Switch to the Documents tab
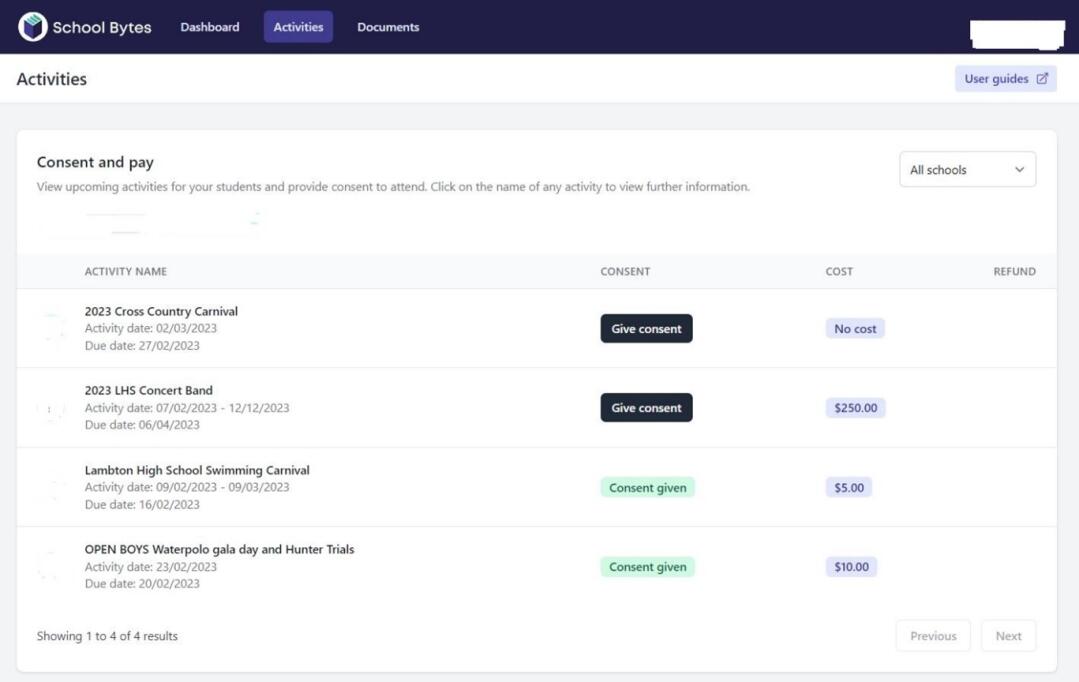Image resolution: width=1079 pixels, height=682 pixels. (x=388, y=27)
